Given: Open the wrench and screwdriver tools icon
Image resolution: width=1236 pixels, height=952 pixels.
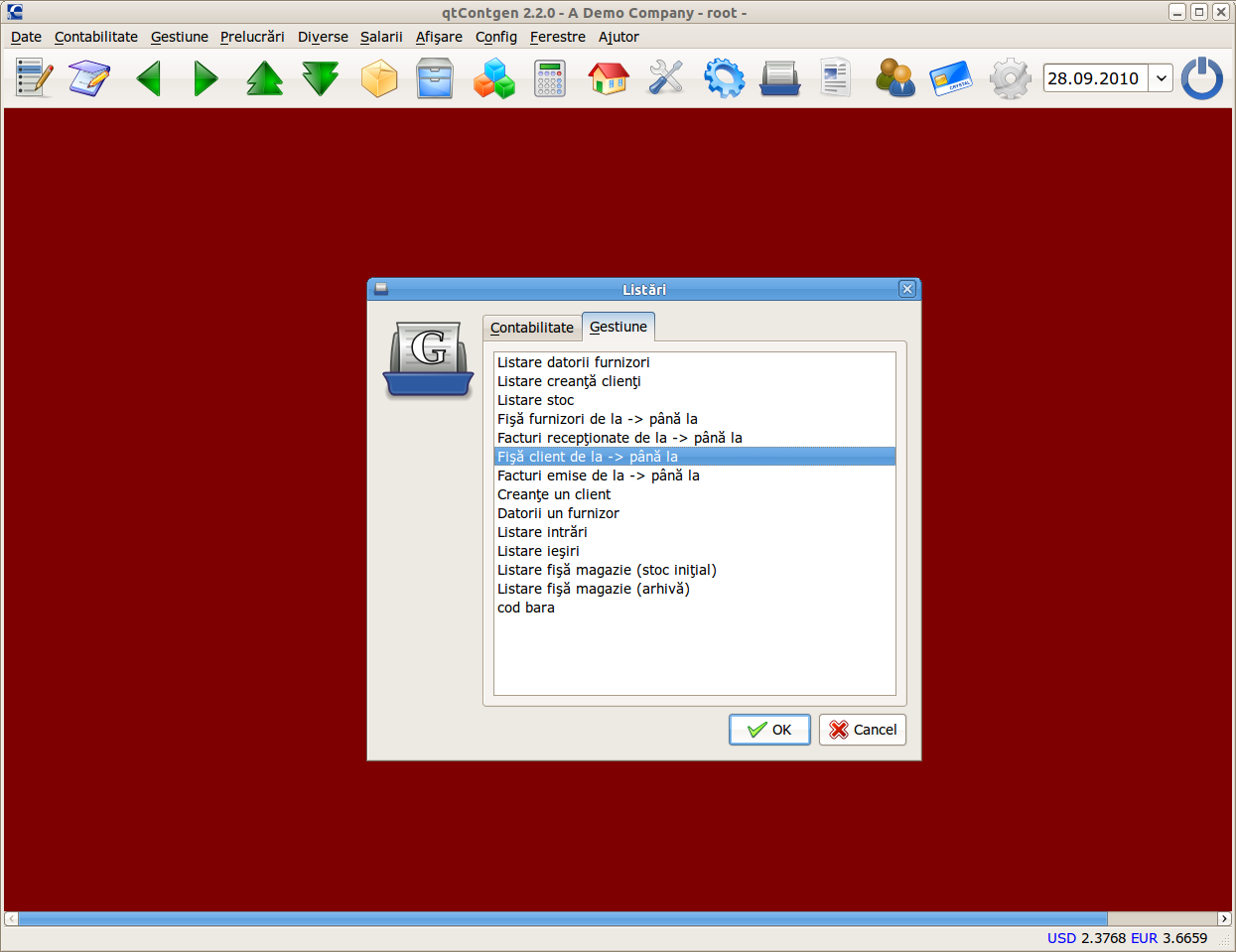Looking at the screenshot, I should (x=666, y=77).
